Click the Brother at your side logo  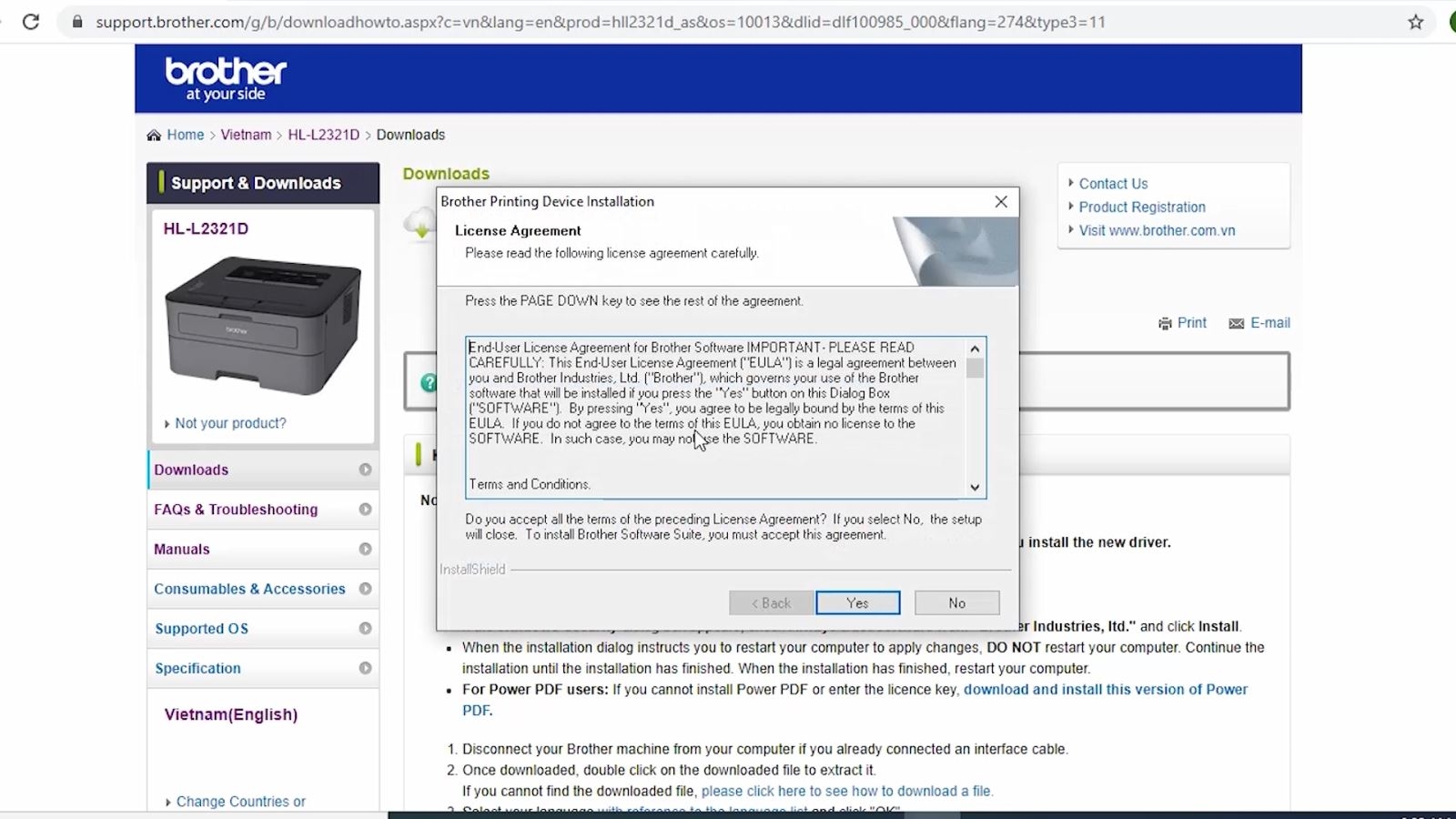pyautogui.click(x=226, y=79)
